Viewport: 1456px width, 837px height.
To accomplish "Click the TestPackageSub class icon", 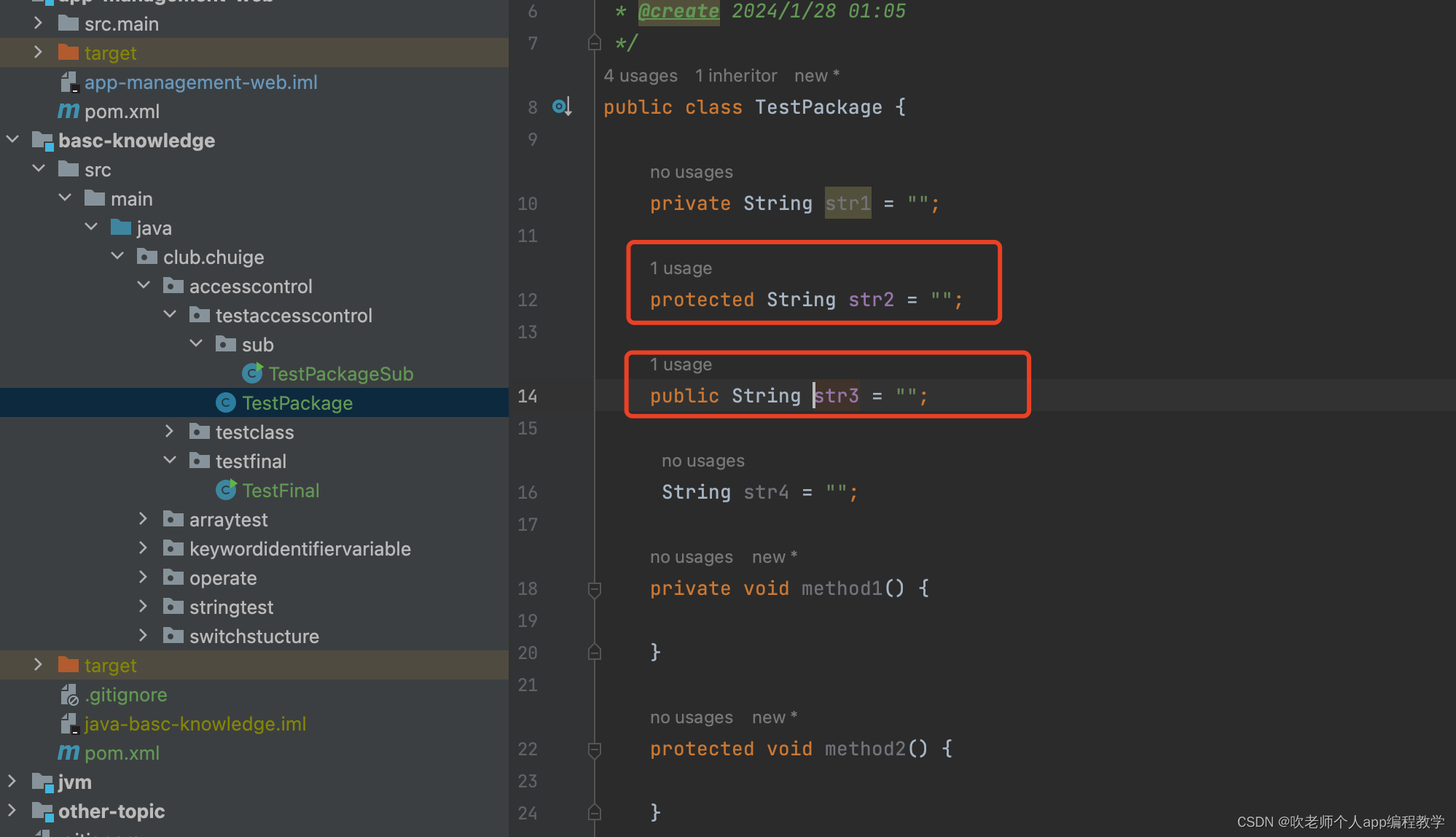I will 251,373.
